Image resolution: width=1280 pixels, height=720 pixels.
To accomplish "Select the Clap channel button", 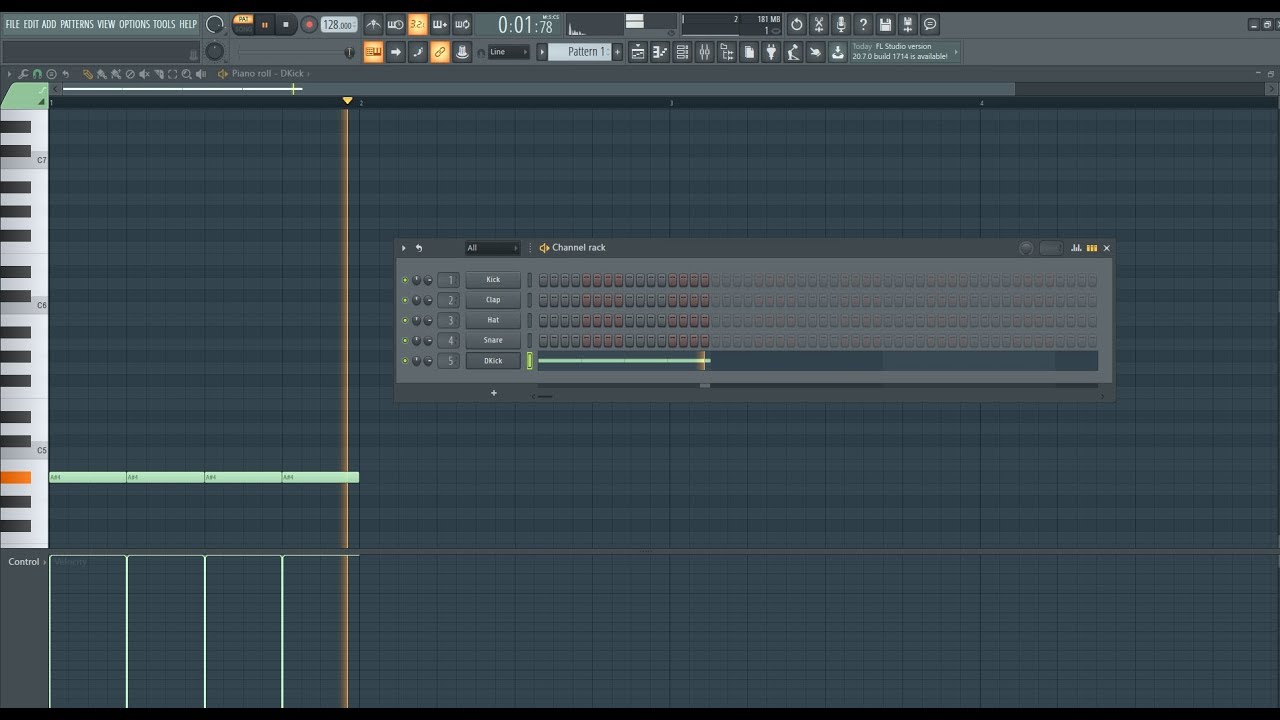I will coord(493,300).
